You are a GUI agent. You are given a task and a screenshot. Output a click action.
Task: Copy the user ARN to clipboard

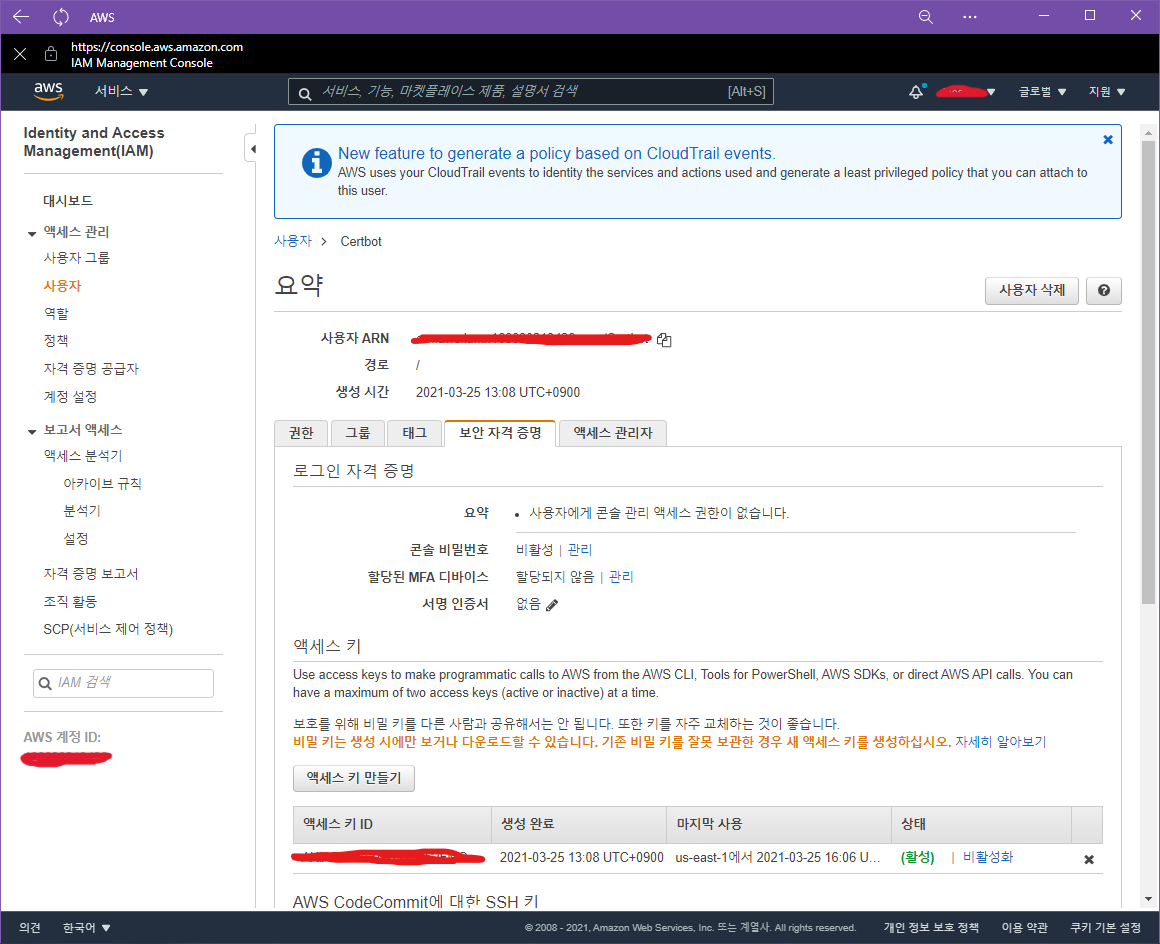[x=664, y=340]
